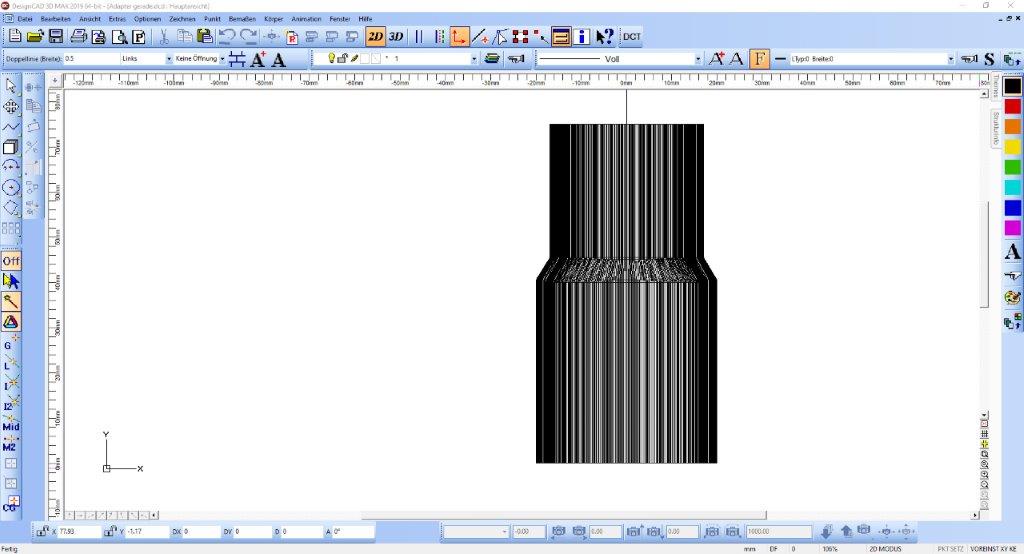Click the Print icon
This screenshot has width=1024, height=554.
click(78, 37)
